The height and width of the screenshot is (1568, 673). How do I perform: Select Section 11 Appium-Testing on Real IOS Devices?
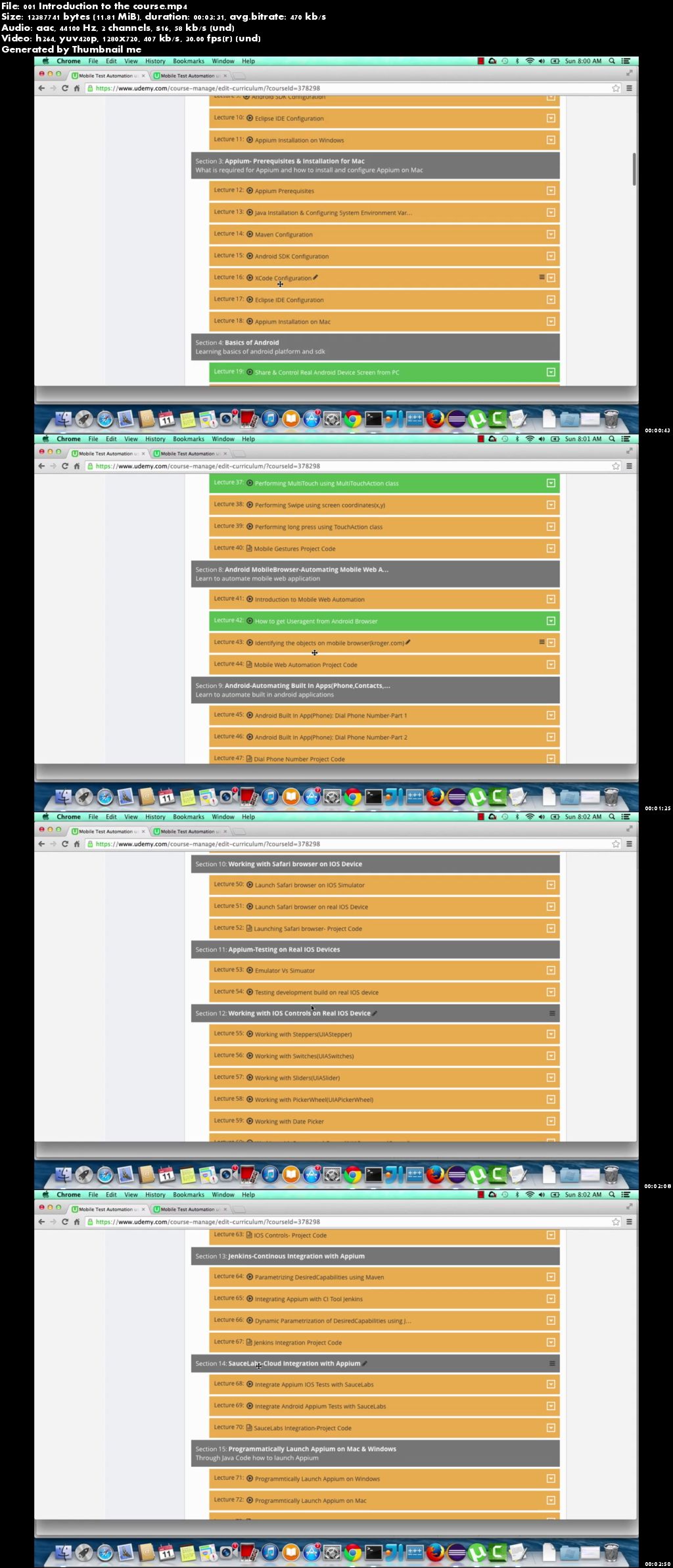coord(375,949)
